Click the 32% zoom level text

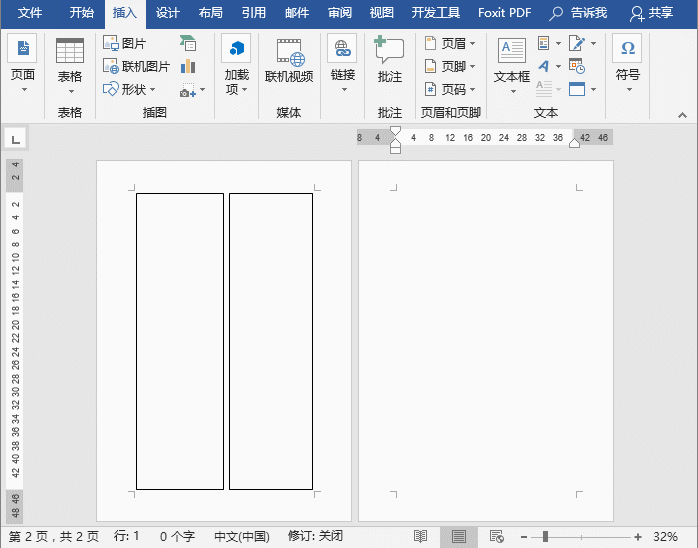point(665,537)
